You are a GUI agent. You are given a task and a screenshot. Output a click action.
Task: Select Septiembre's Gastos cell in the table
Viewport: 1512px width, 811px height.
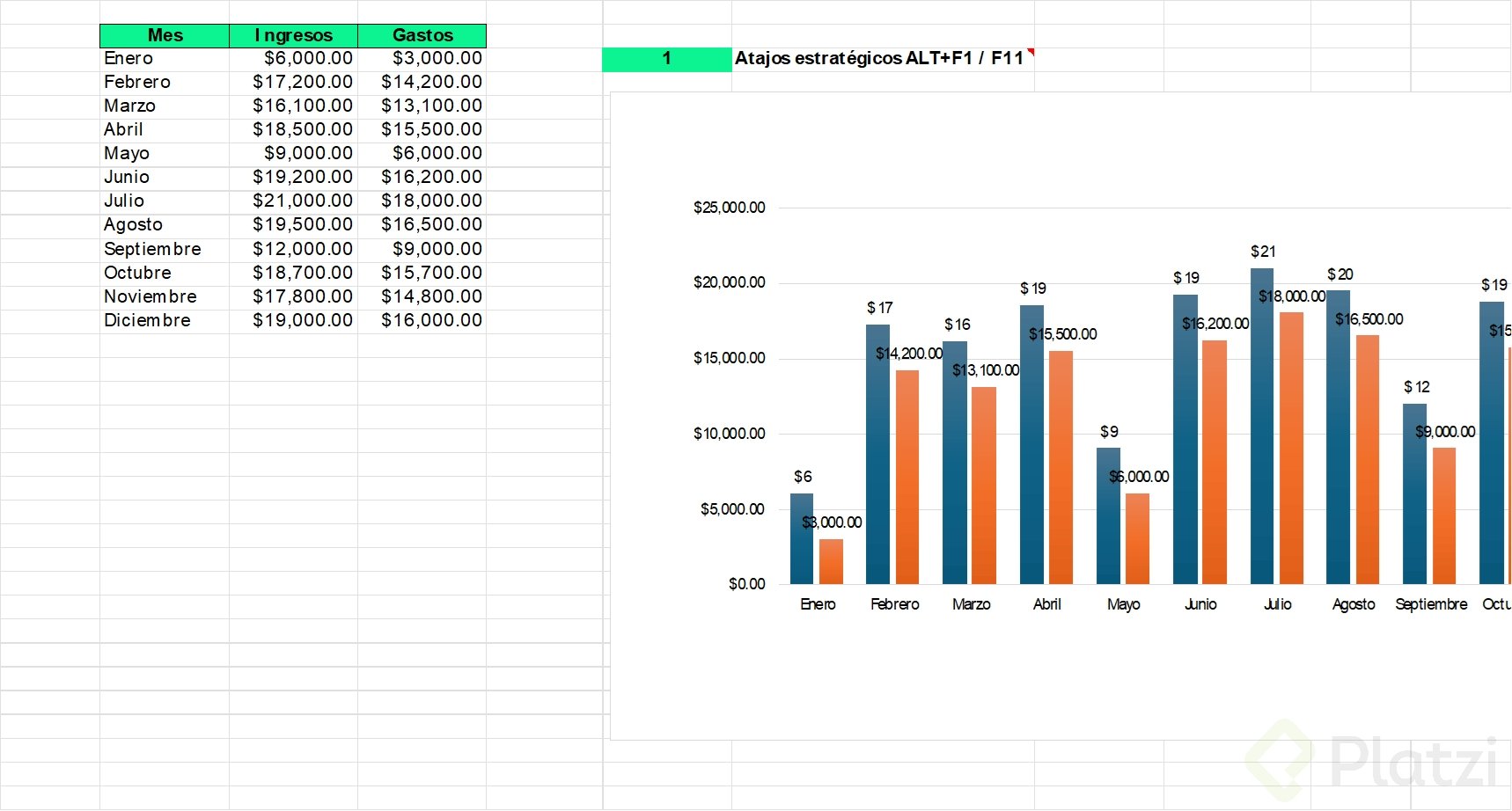[x=422, y=250]
